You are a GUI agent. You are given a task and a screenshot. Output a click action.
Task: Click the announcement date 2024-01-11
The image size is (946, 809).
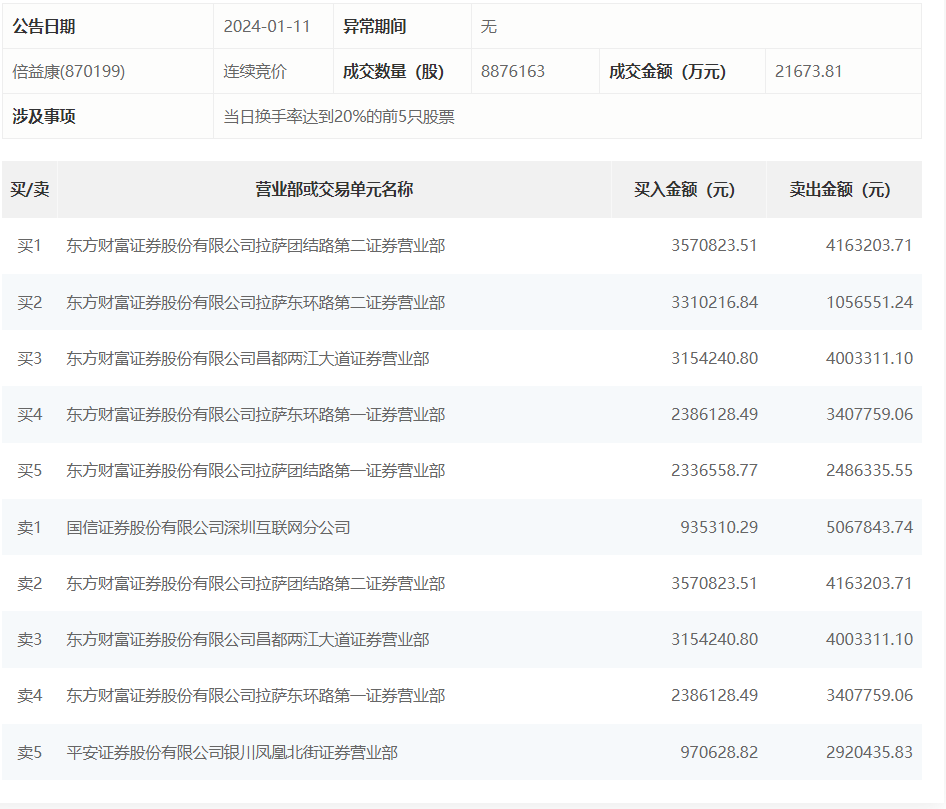tap(267, 27)
